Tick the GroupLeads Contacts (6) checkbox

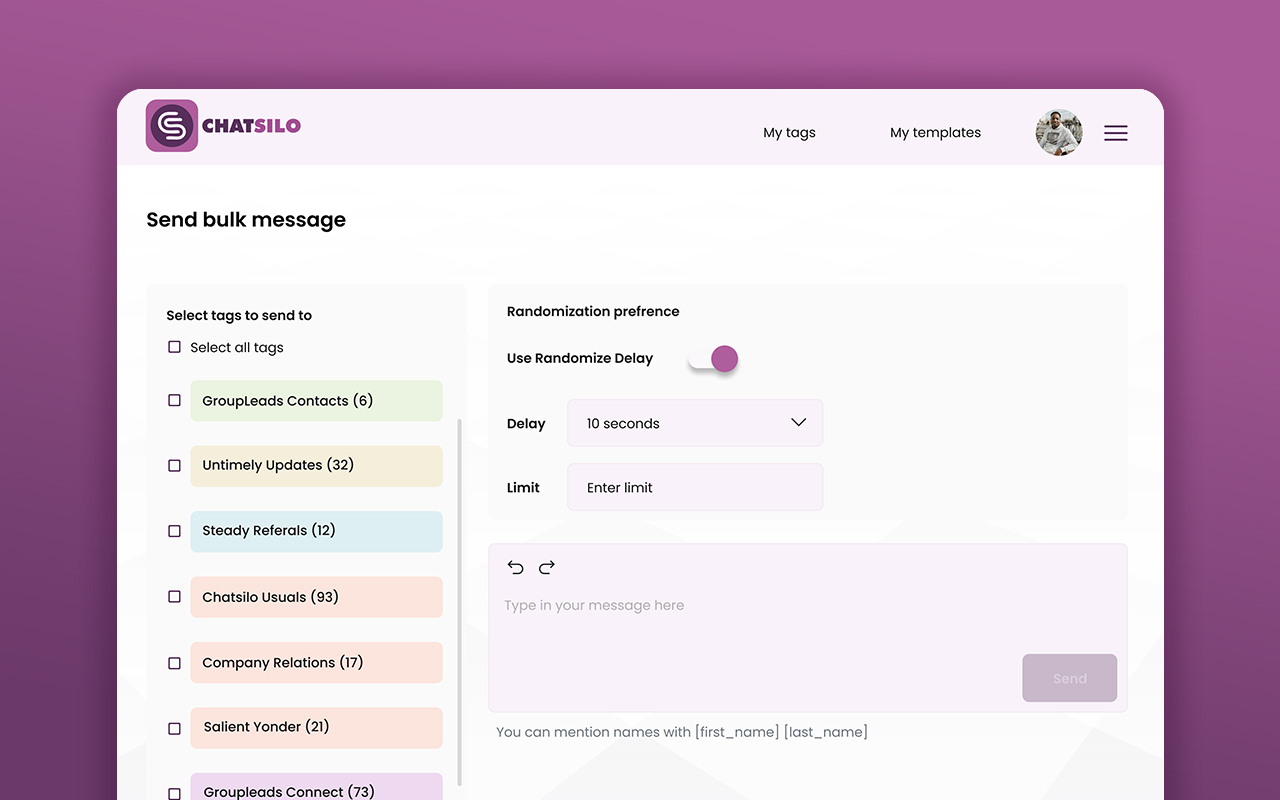point(174,400)
